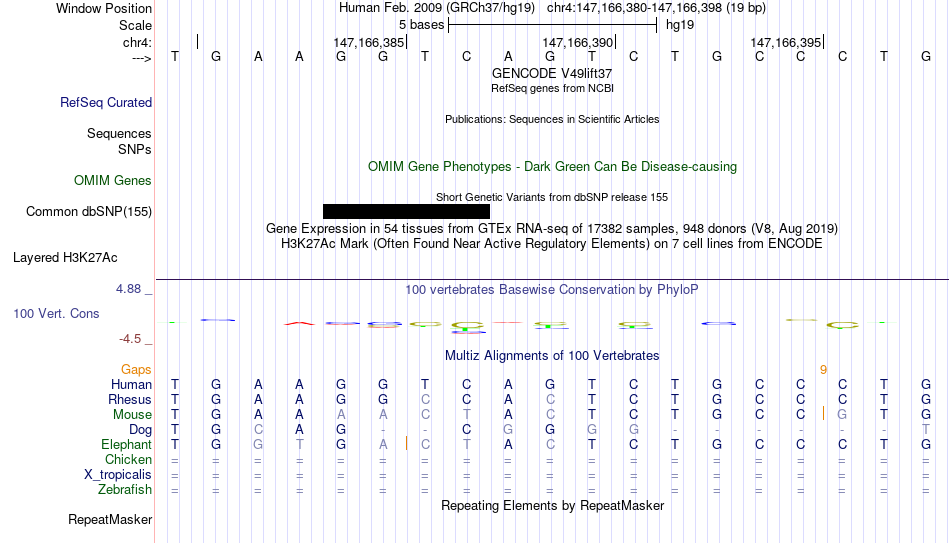Click the Sequences track label

tap(119, 133)
